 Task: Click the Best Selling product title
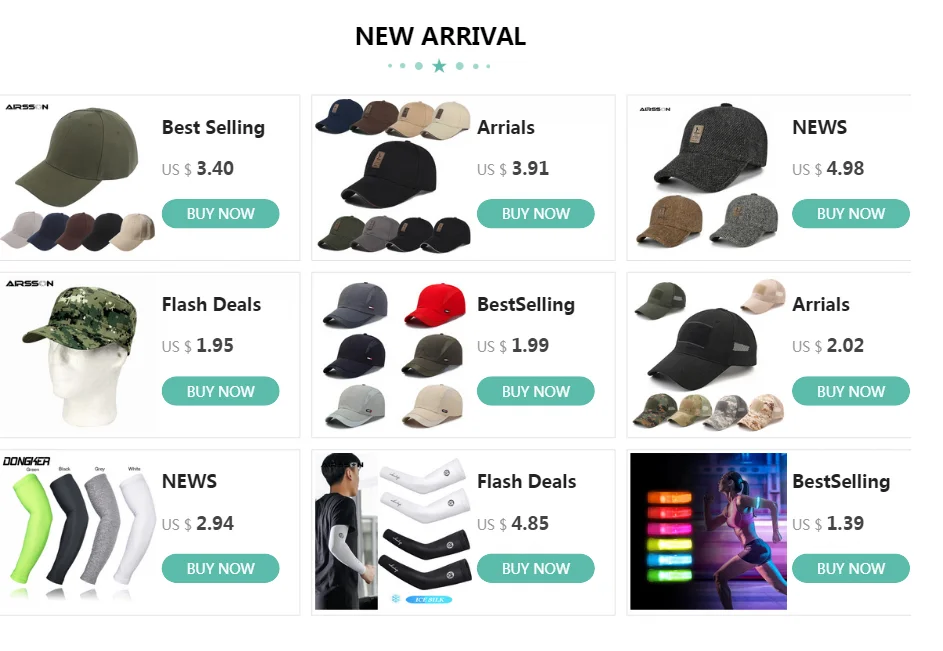(213, 128)
